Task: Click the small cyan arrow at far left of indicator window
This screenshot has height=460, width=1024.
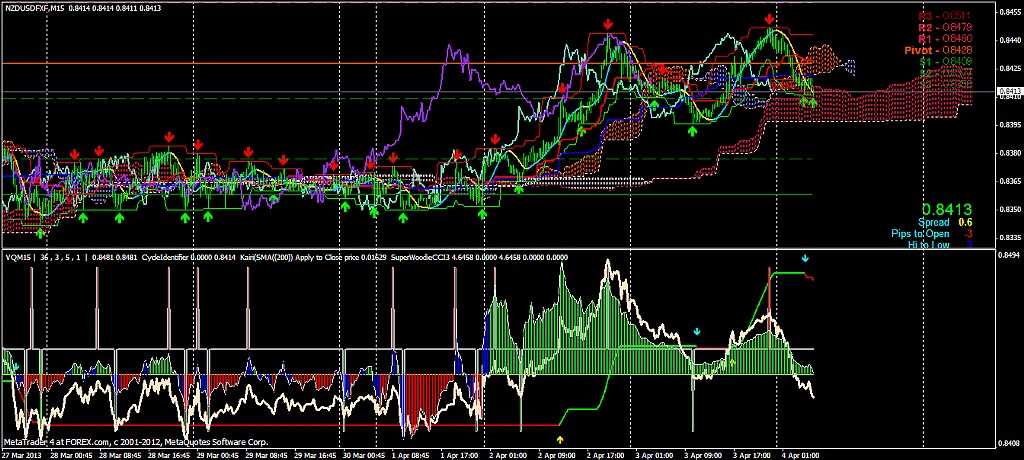Action: tap(16, 366)
